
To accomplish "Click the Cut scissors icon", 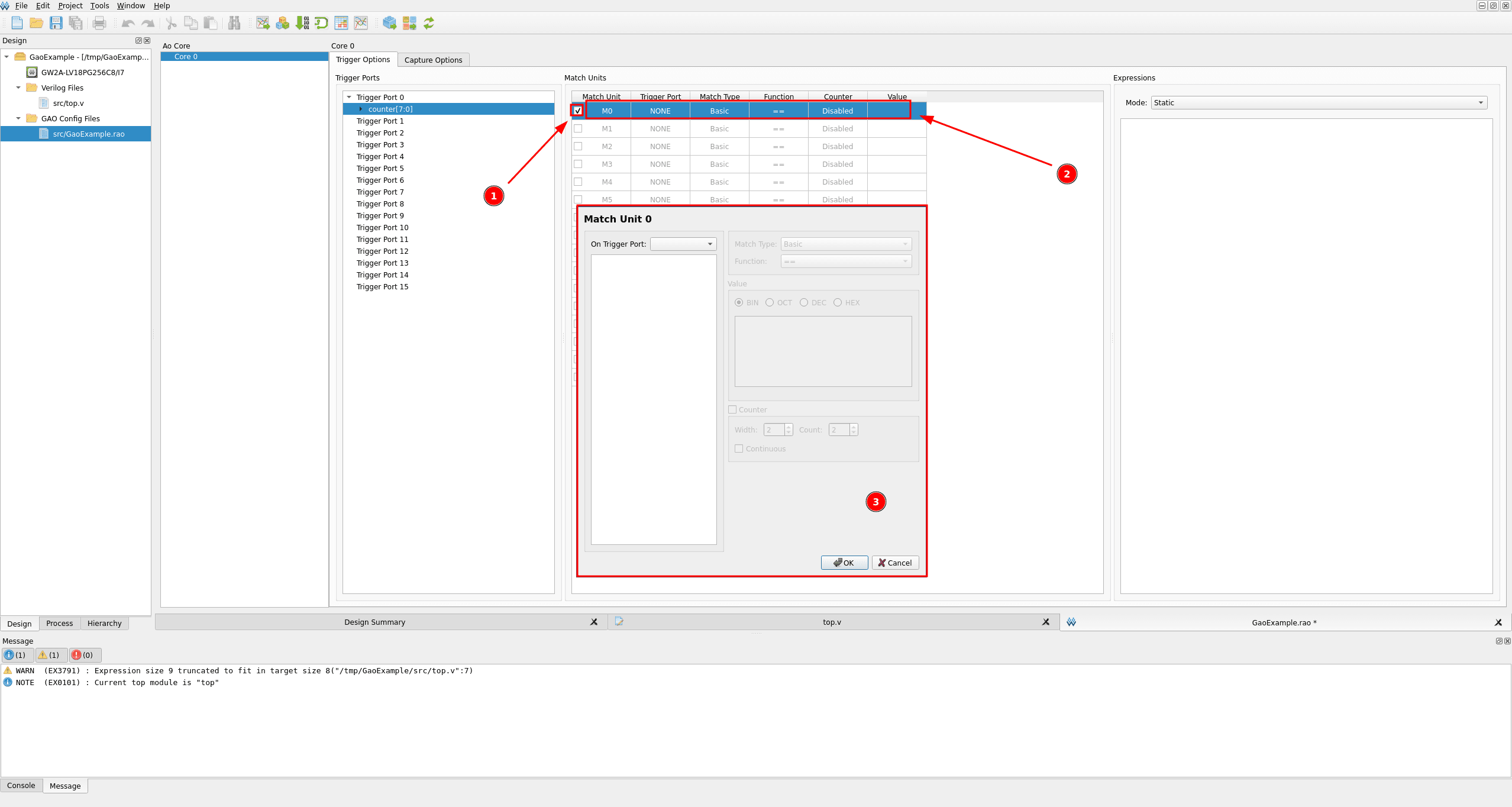I will click(171, 23).
